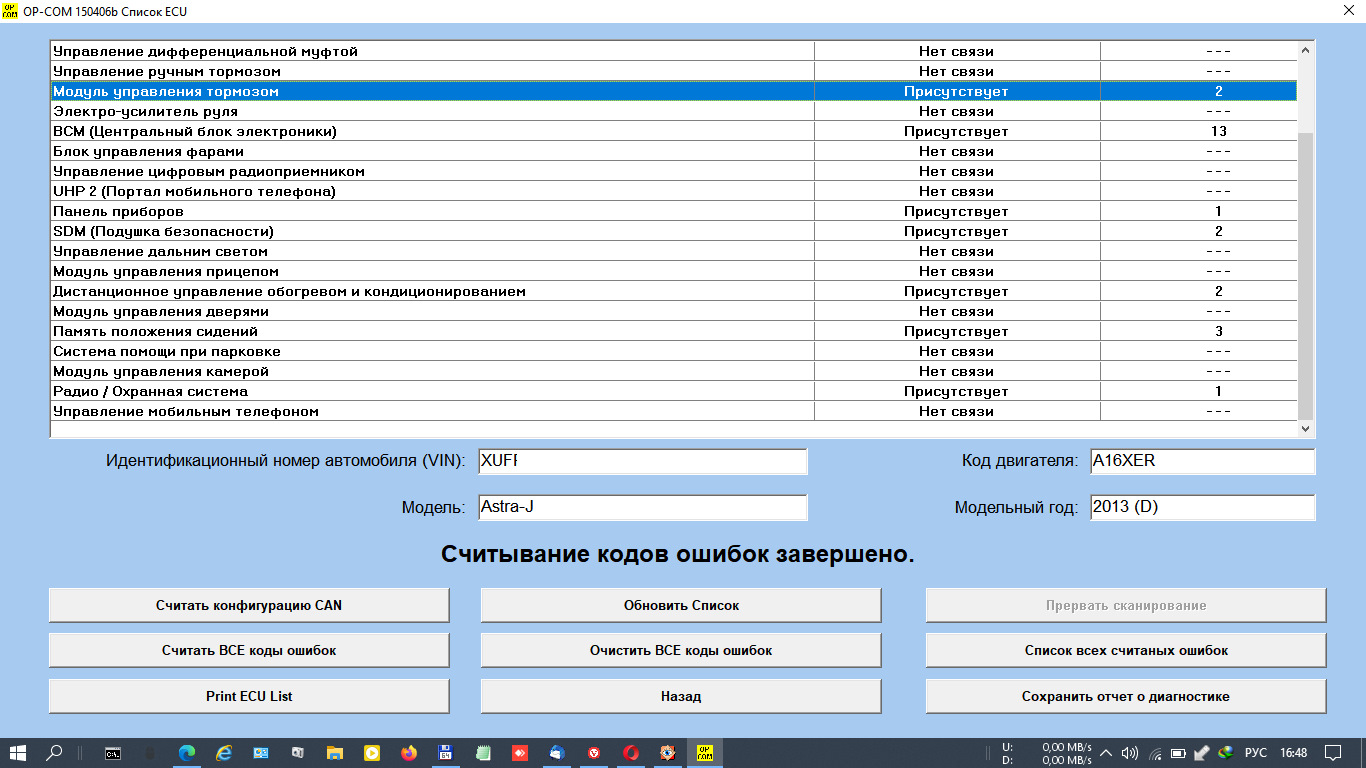1366x768 pixels.
Task: Click the battery icon in the system tray
Action: (x=1179, y=753)
